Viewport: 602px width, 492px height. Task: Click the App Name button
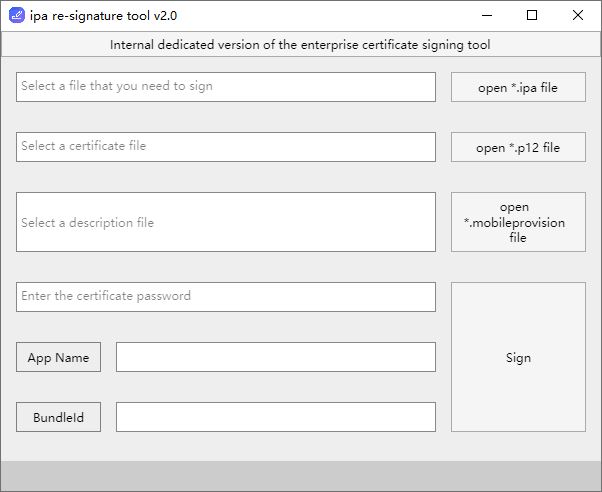(x=58, y=357)
